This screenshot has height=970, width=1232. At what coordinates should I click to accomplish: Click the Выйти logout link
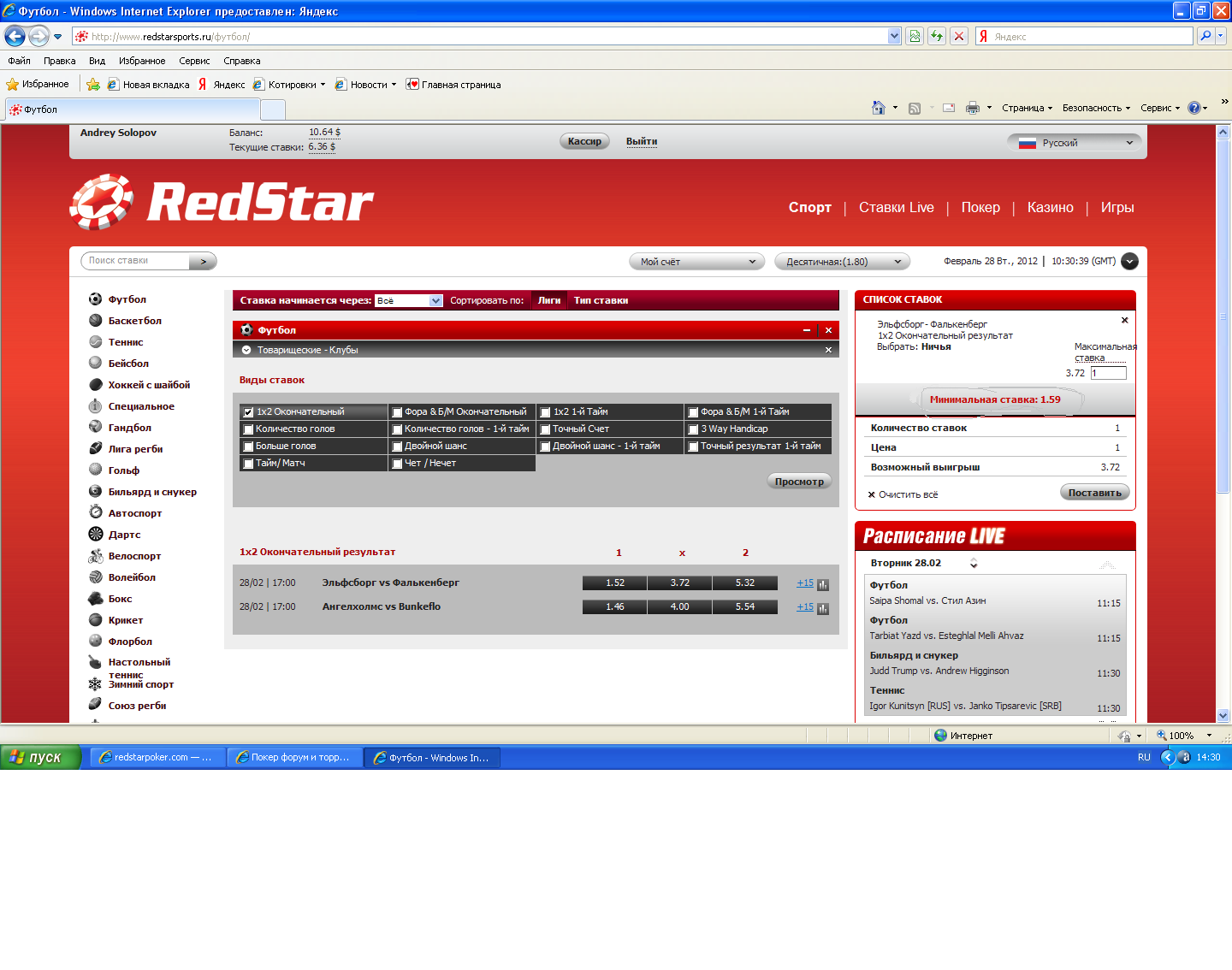(641, 141)
